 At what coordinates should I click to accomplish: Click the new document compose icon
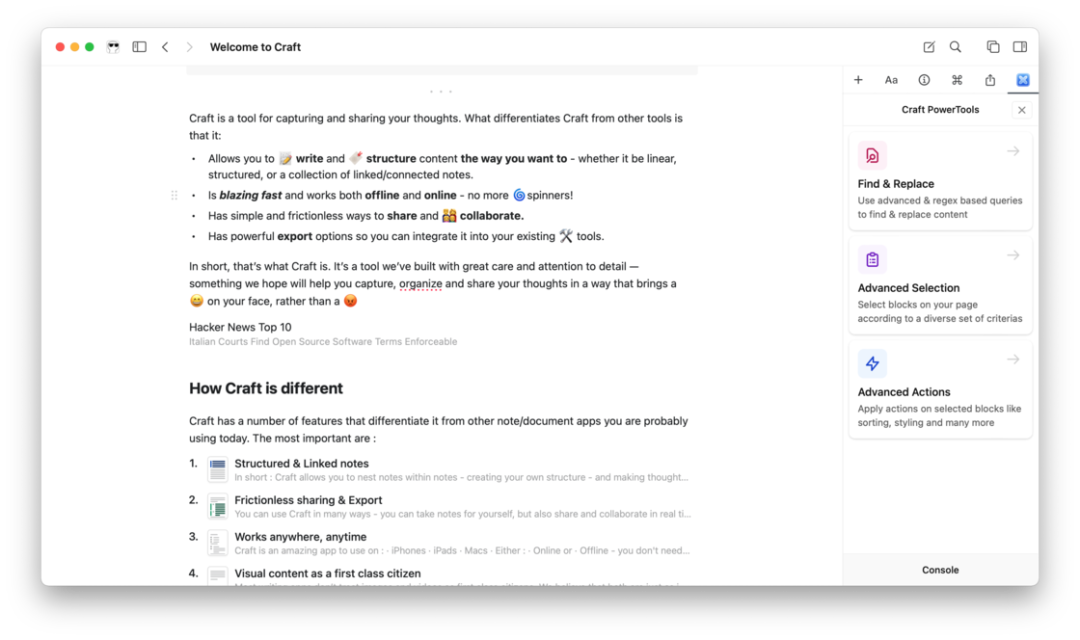(929, 47)
